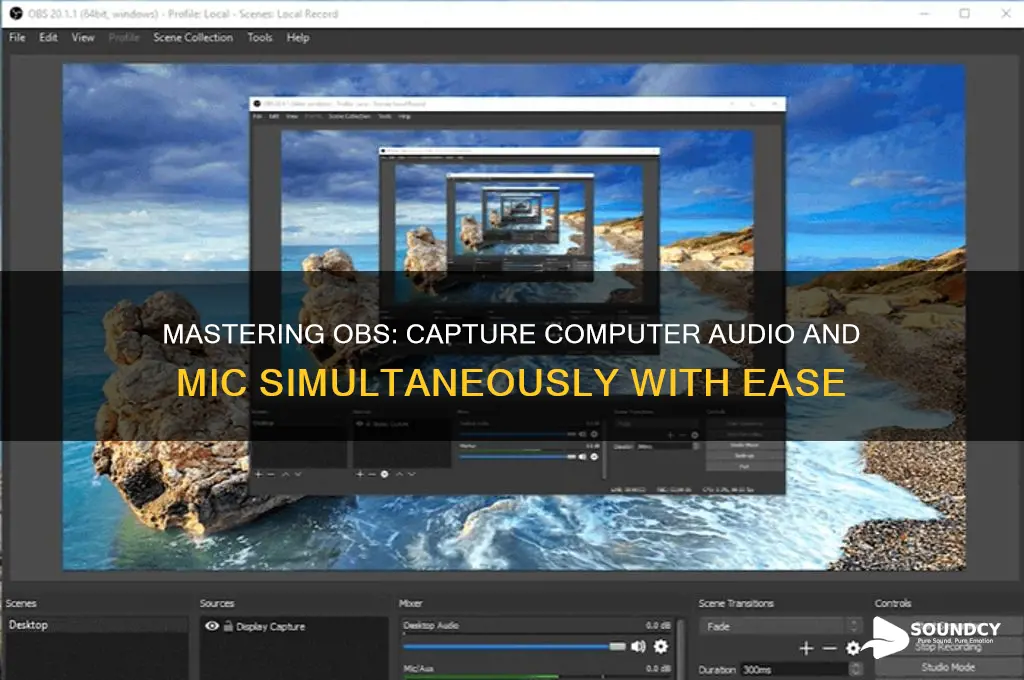Maximize the OBS window
Viewport: 1024px width, 680px height.
click(965, 14)
